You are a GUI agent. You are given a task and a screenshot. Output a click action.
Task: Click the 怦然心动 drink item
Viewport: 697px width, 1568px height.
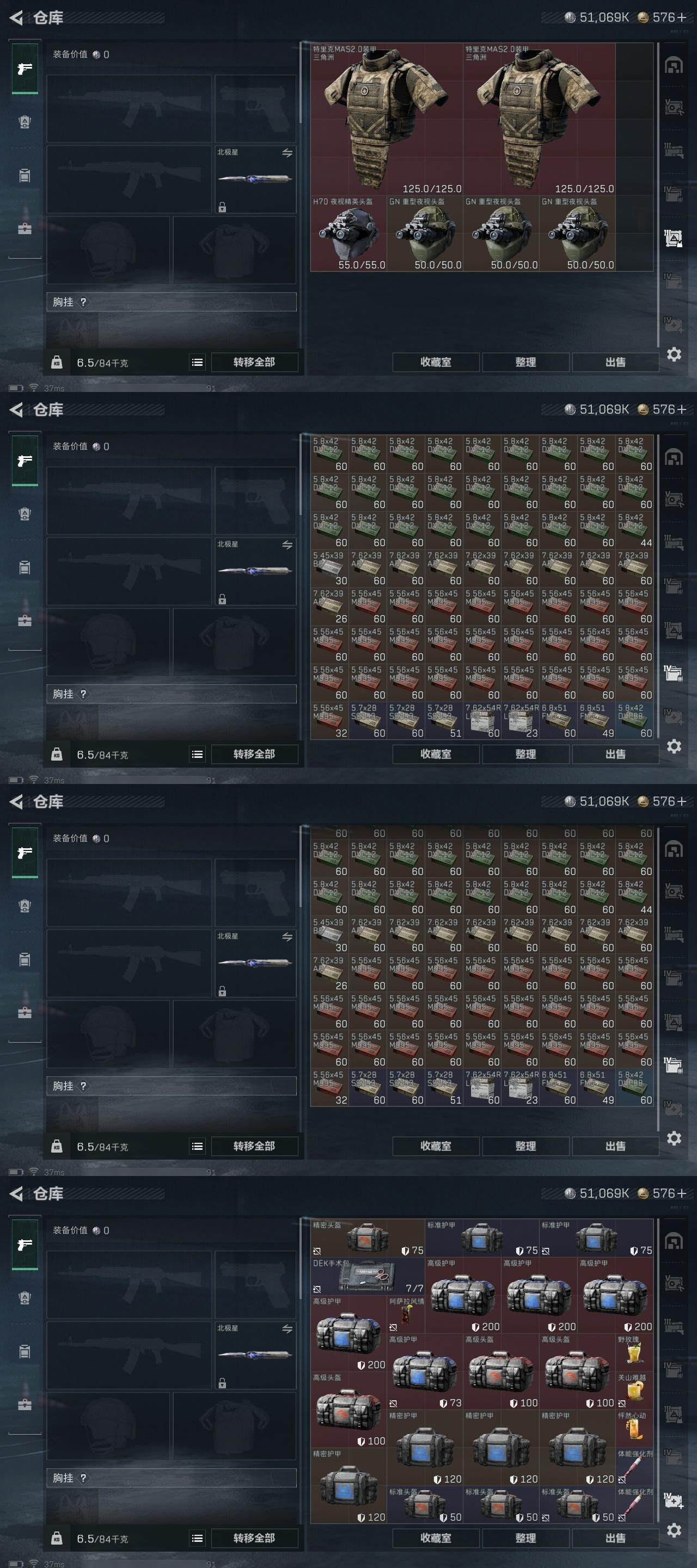click(634, 1429)
